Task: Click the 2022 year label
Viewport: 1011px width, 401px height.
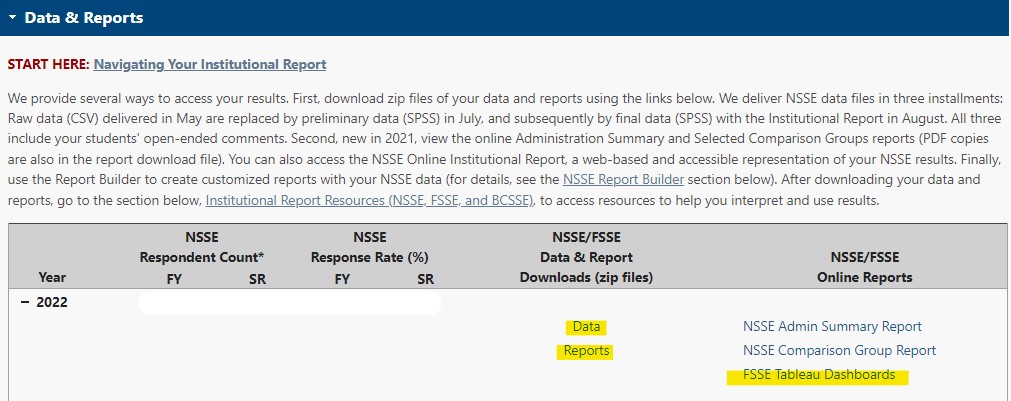Action: pos(52,302)
